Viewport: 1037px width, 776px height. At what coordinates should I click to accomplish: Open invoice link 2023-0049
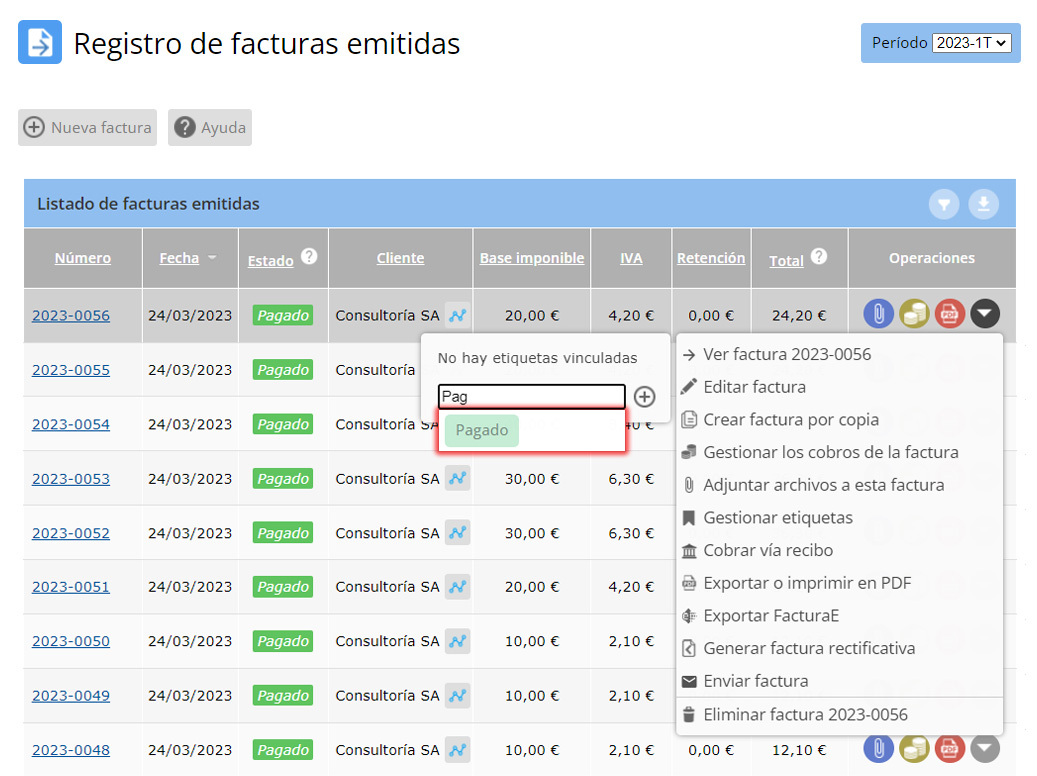click(x=71, y=695)
